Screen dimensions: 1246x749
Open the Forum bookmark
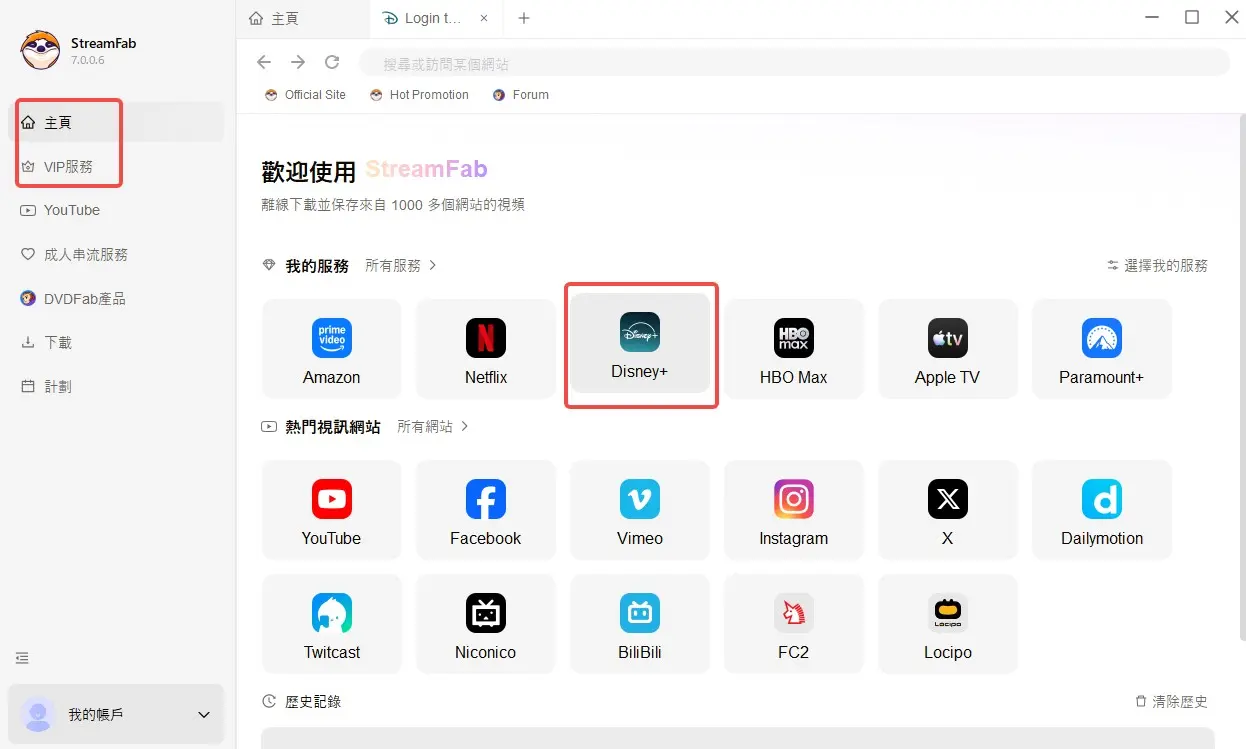click(x=520, y=95)
